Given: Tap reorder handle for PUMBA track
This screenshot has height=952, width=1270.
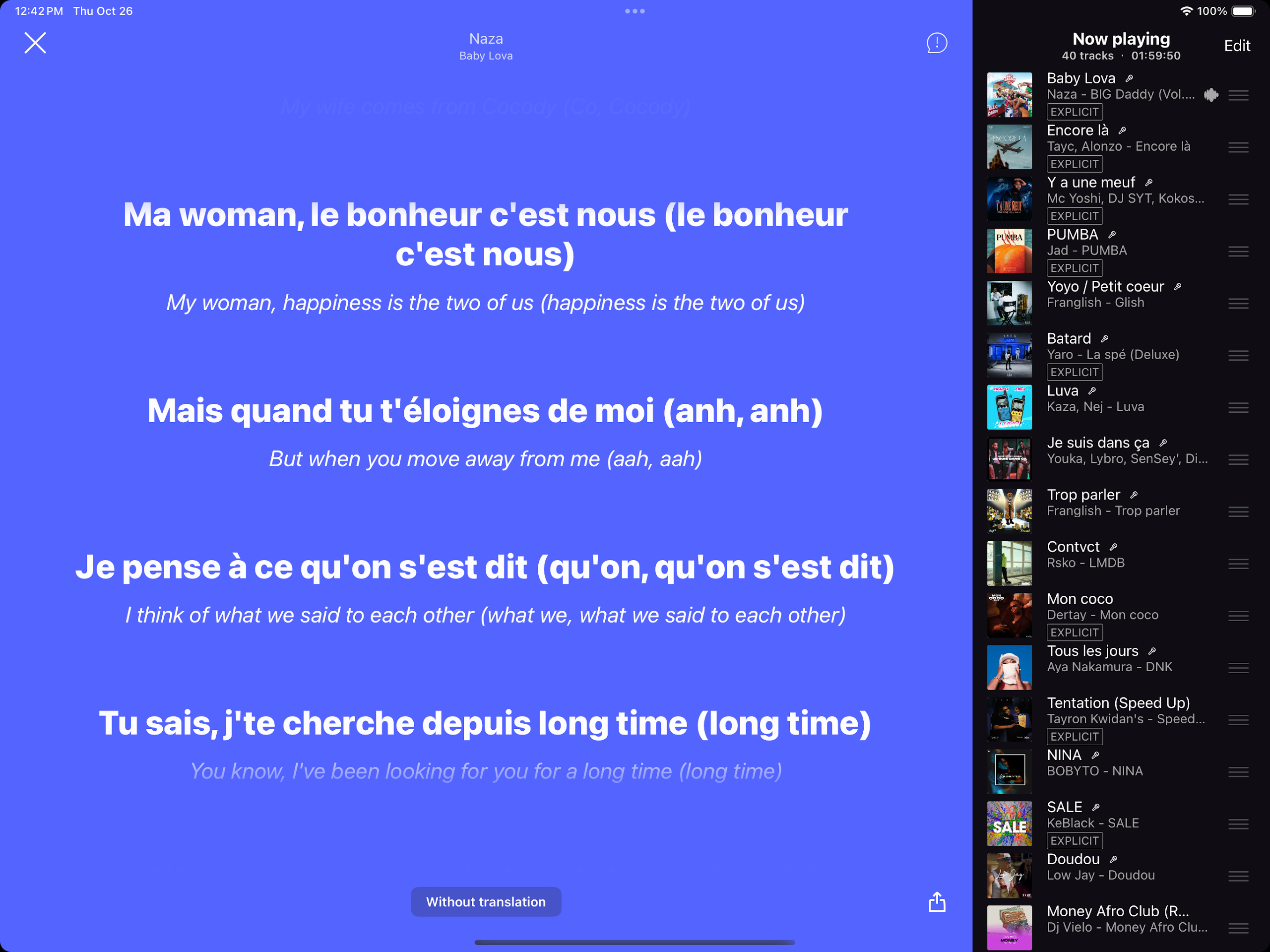Looking at the screenshot, I should coord(1238,252).
